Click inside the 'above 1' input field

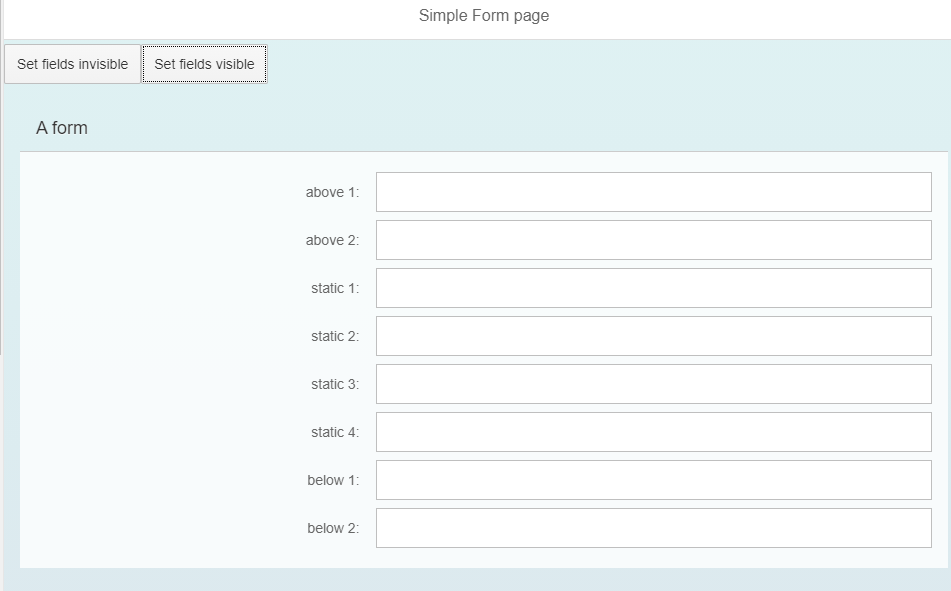[652, 191]
